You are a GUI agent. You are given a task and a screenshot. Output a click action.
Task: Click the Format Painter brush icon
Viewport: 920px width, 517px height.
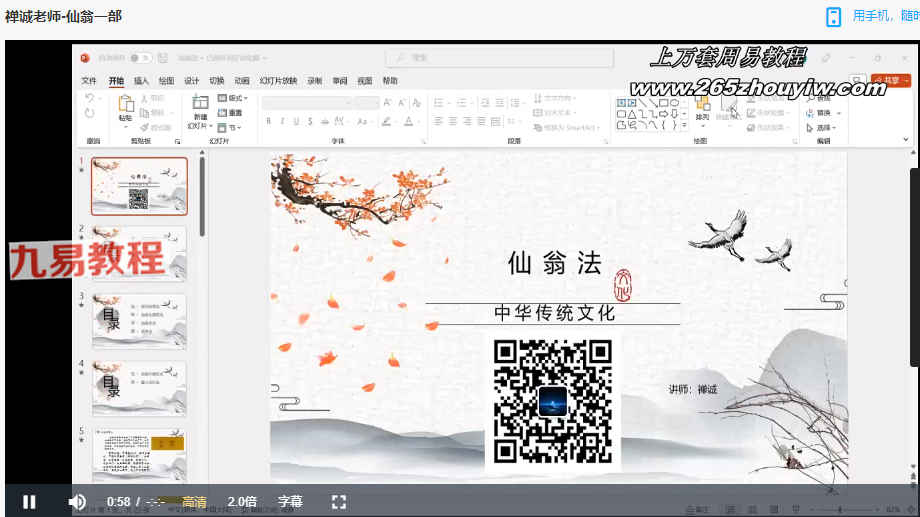[144, 127]
